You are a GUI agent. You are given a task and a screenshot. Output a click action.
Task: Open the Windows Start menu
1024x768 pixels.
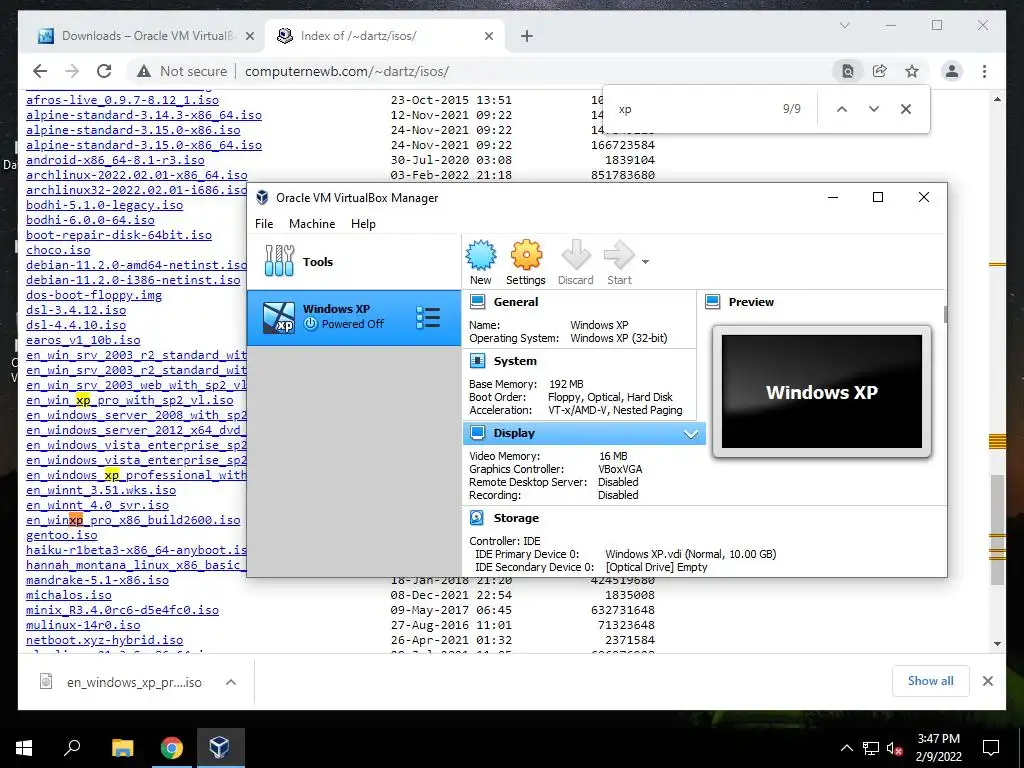pyautogui.click(x=24, y=748)
